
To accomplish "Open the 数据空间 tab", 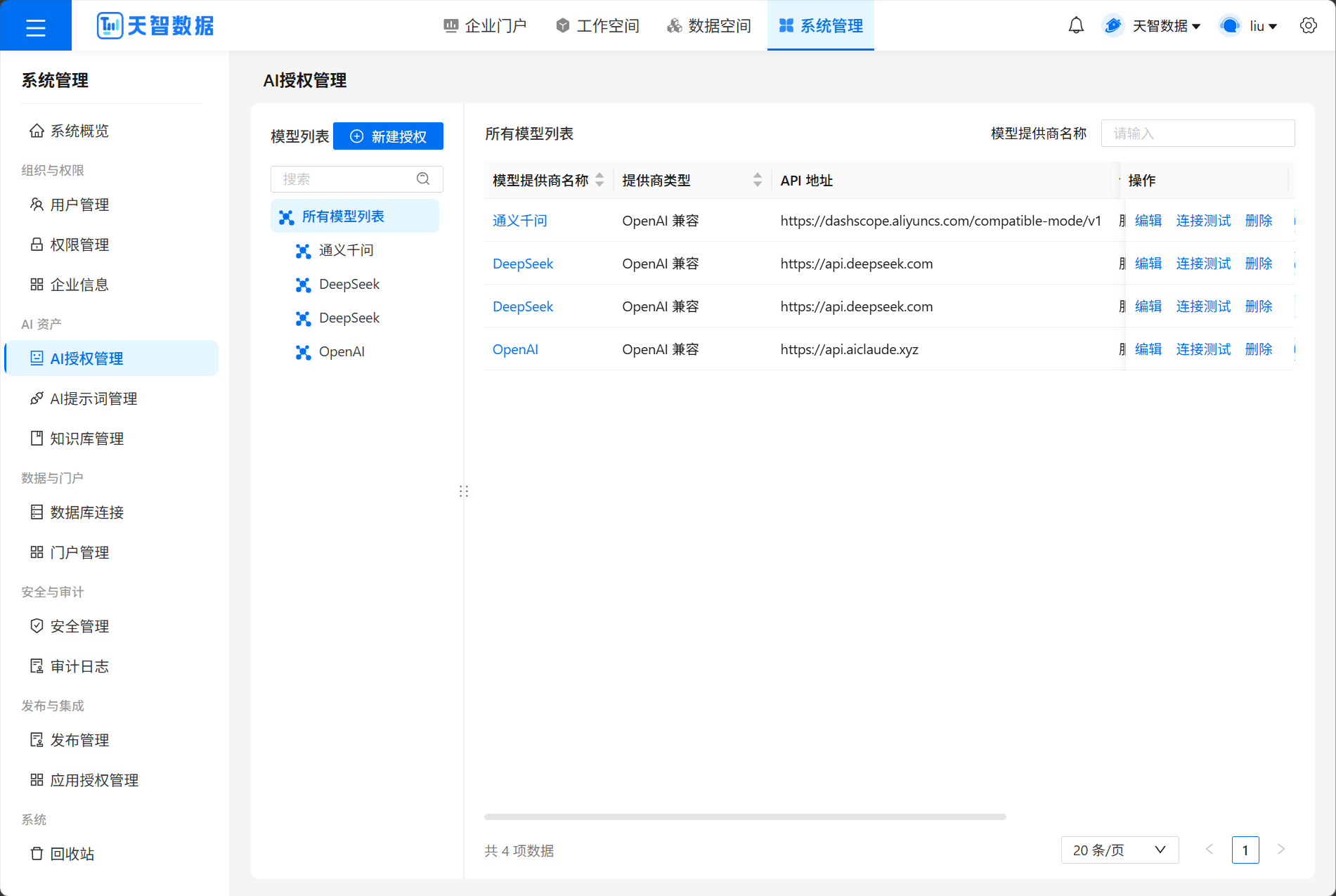I will [x=709, y=26].
